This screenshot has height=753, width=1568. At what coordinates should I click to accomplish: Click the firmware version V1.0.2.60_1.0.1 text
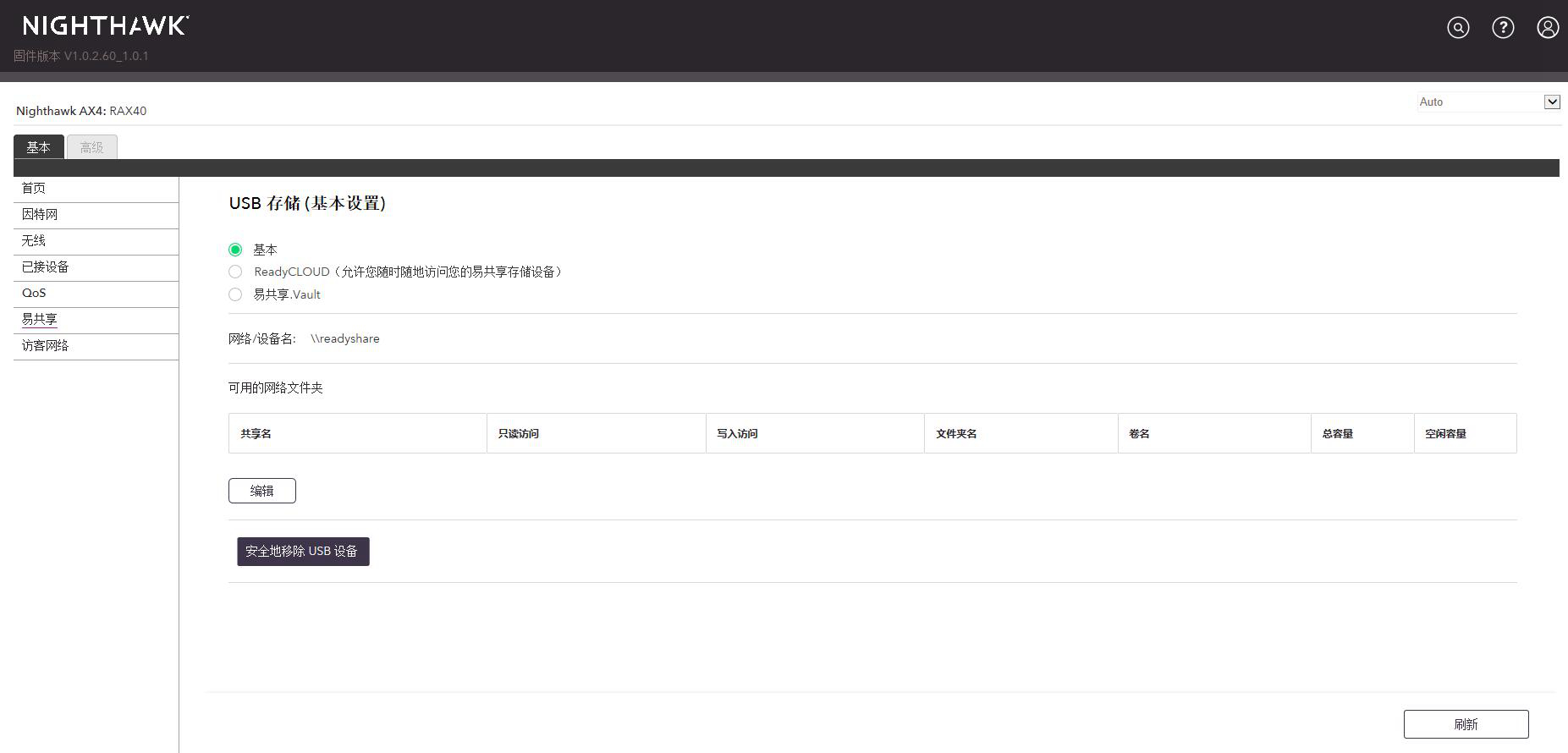[x=81, y=56]
